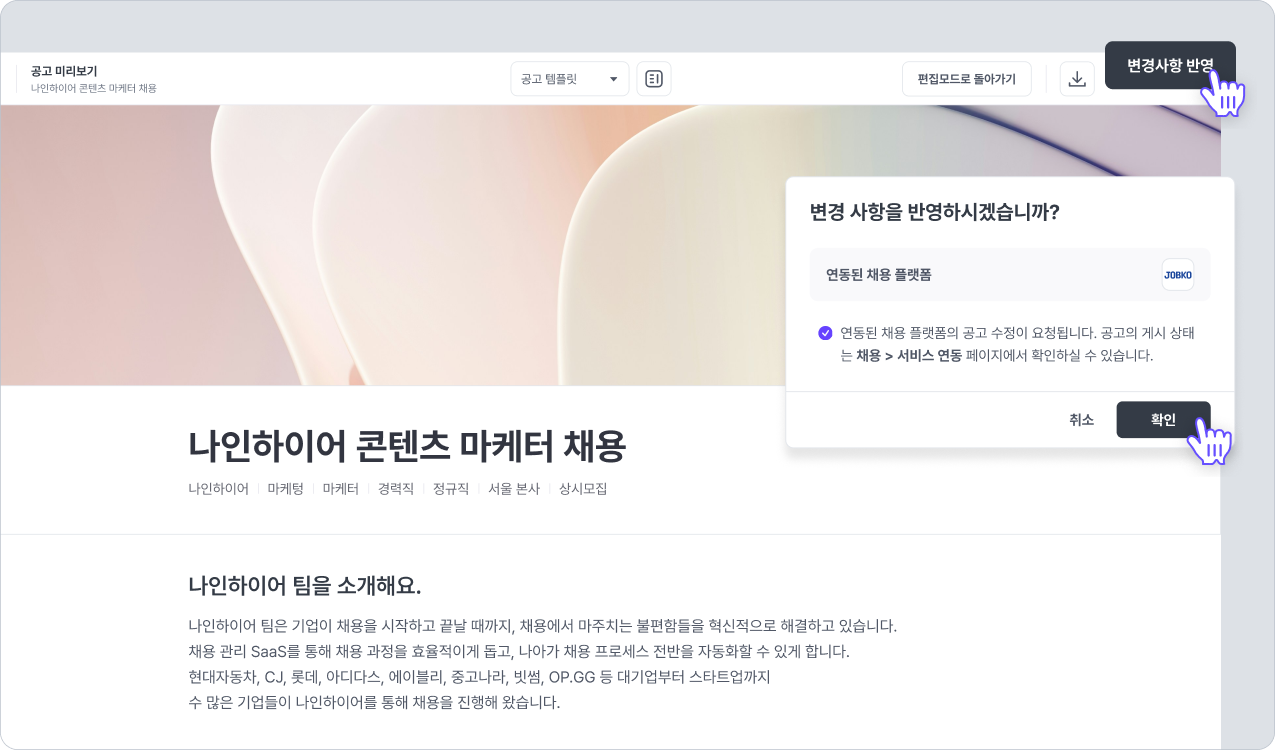Click the line starting 채용 관리 SaaS를 통해
Viewport: 1275px width, 750px height.
518,652
